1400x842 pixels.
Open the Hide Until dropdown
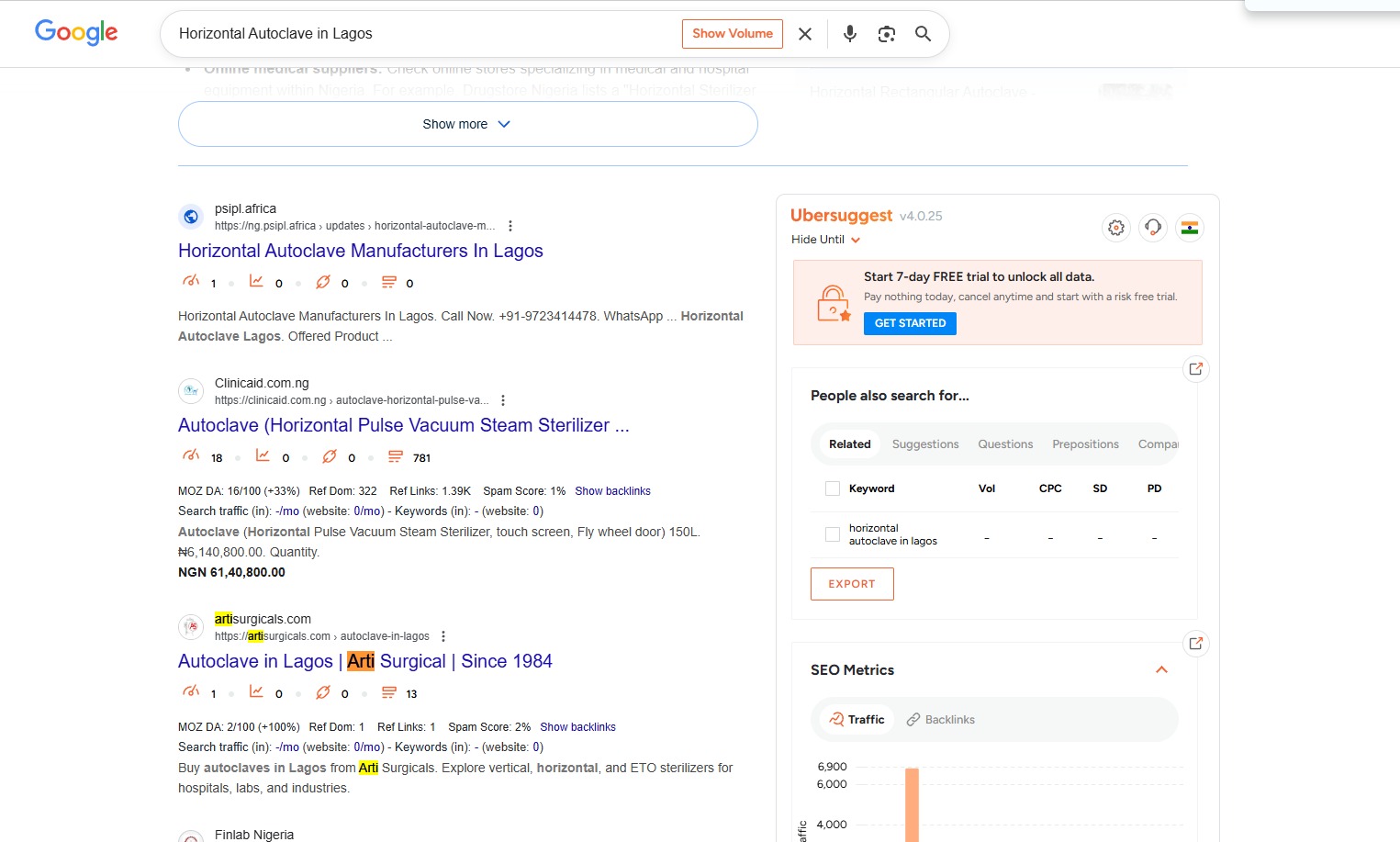pyautogui.click(x=825, y=240)
